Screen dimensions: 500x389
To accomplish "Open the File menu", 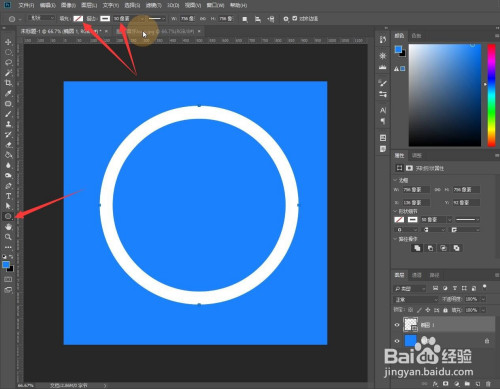I will pyautogui.click(x=26, y=5).
